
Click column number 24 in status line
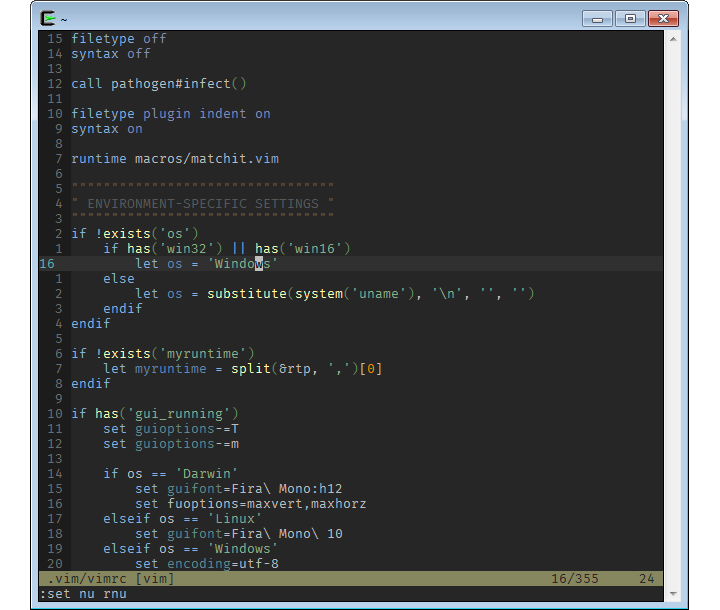tap(647, 579)
